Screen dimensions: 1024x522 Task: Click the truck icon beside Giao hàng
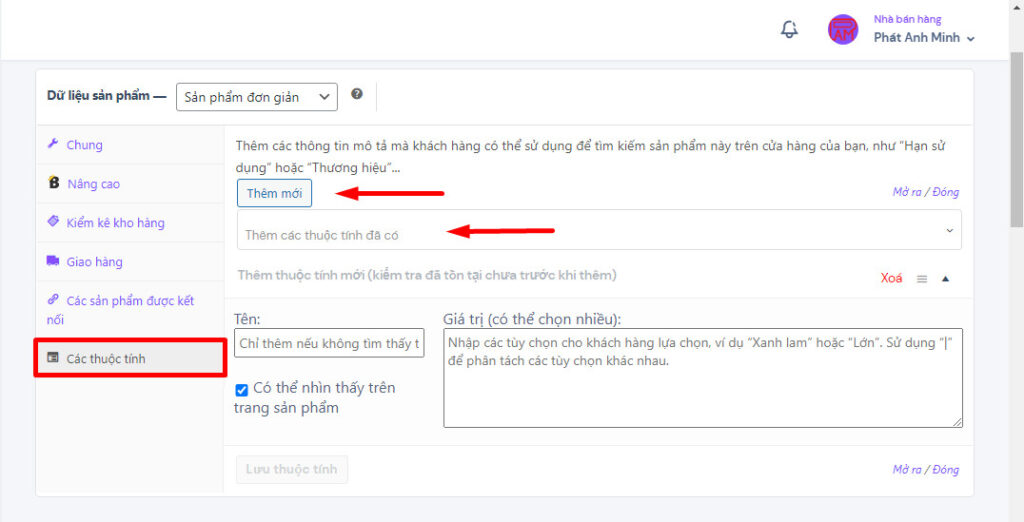click(53, 261)
